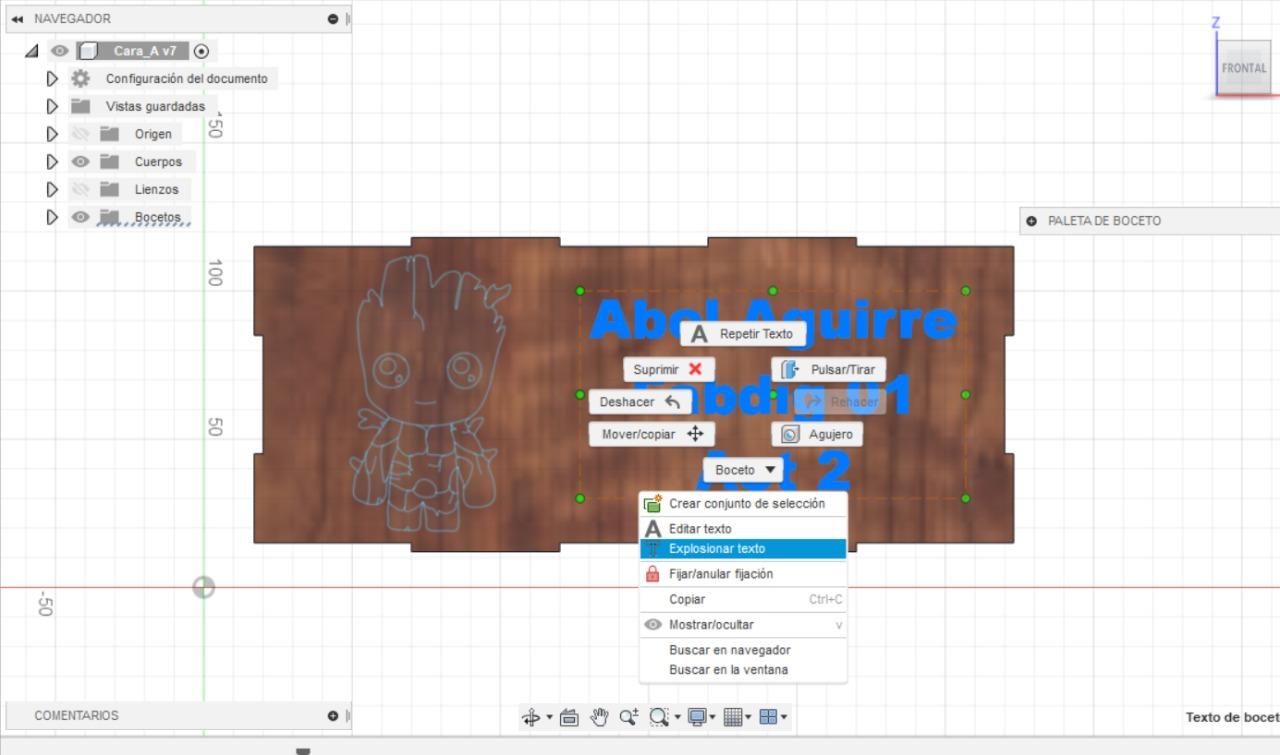Click the Repetir Texto button
1280x755 pixels.
(743, 334)
